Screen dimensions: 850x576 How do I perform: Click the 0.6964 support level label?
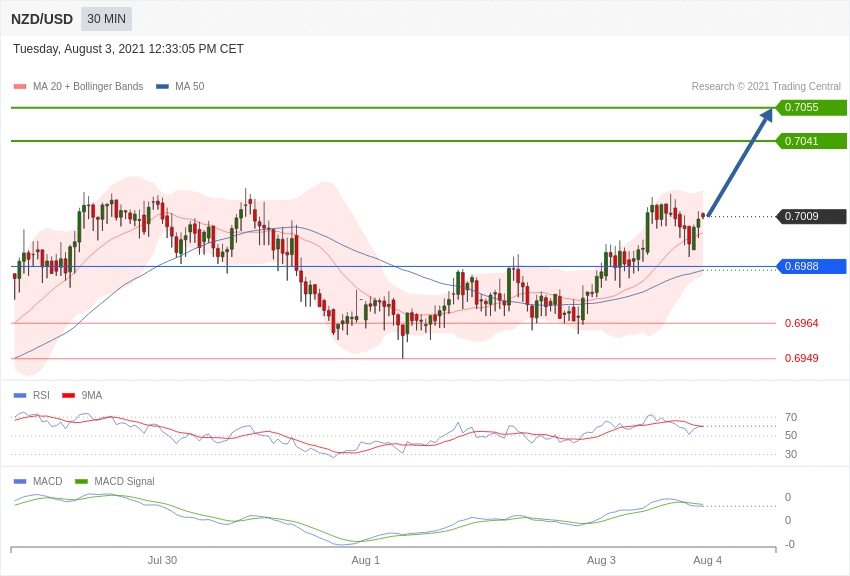tap(801, 323)
